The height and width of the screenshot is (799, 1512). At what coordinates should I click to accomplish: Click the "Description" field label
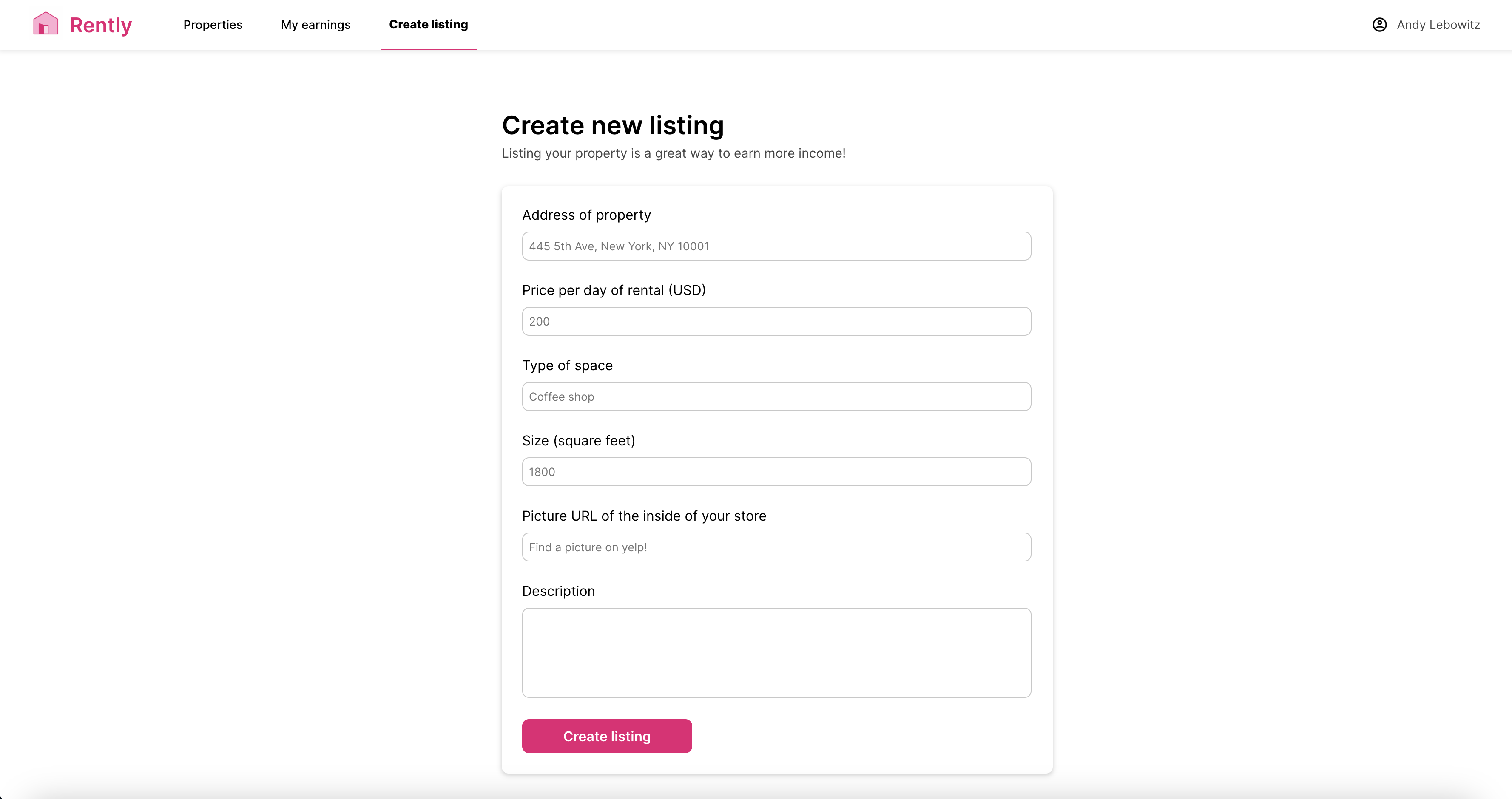coord(558,591)
